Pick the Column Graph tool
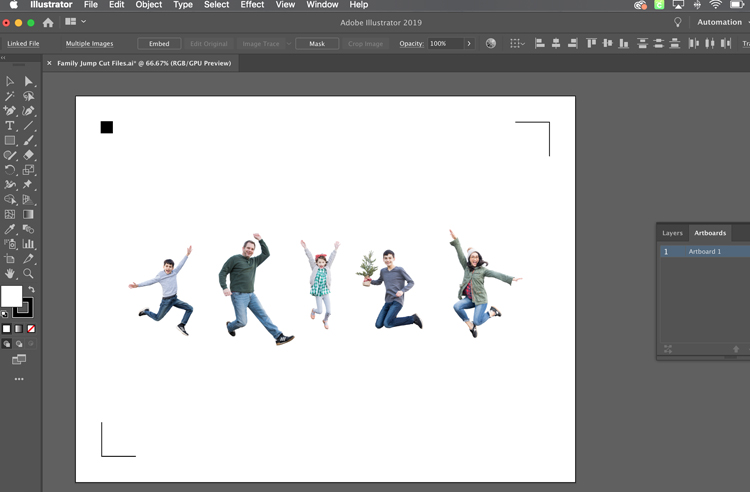The height and width of the screenshot is (492, 750). (x=28, y=244)
